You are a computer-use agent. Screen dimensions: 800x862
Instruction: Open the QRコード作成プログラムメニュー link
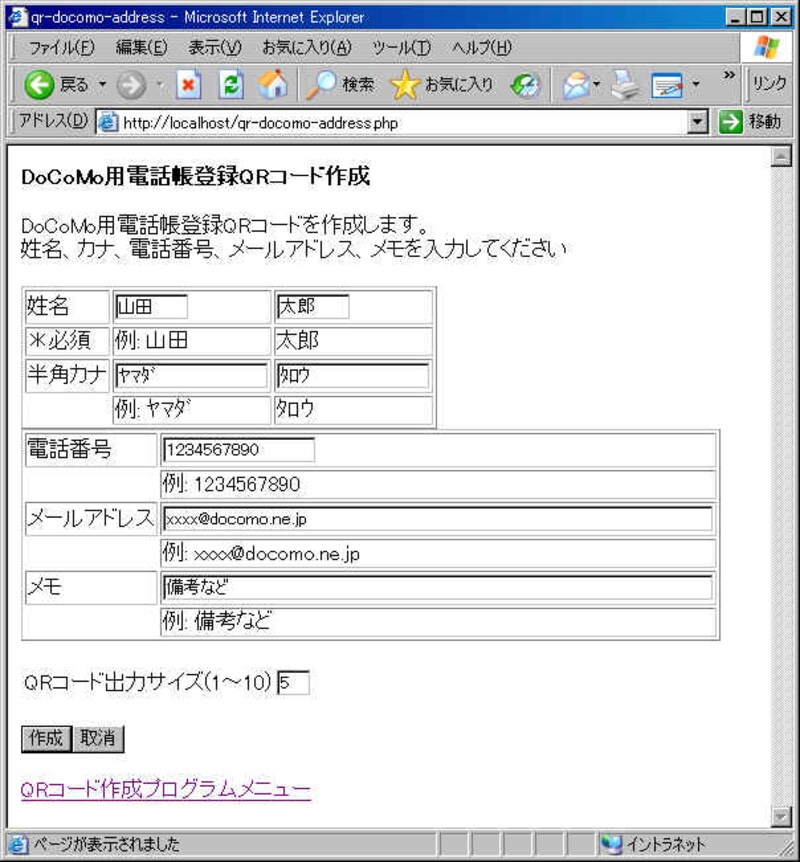[x=165, y=790]
